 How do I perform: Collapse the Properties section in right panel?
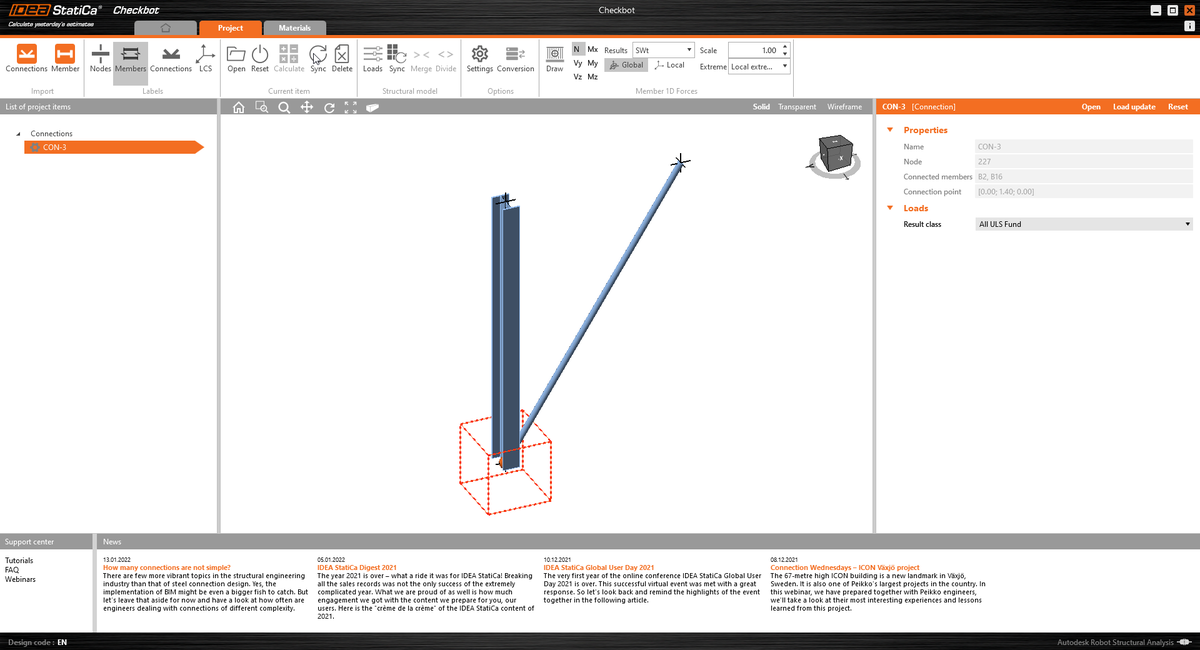click(889, 130)
